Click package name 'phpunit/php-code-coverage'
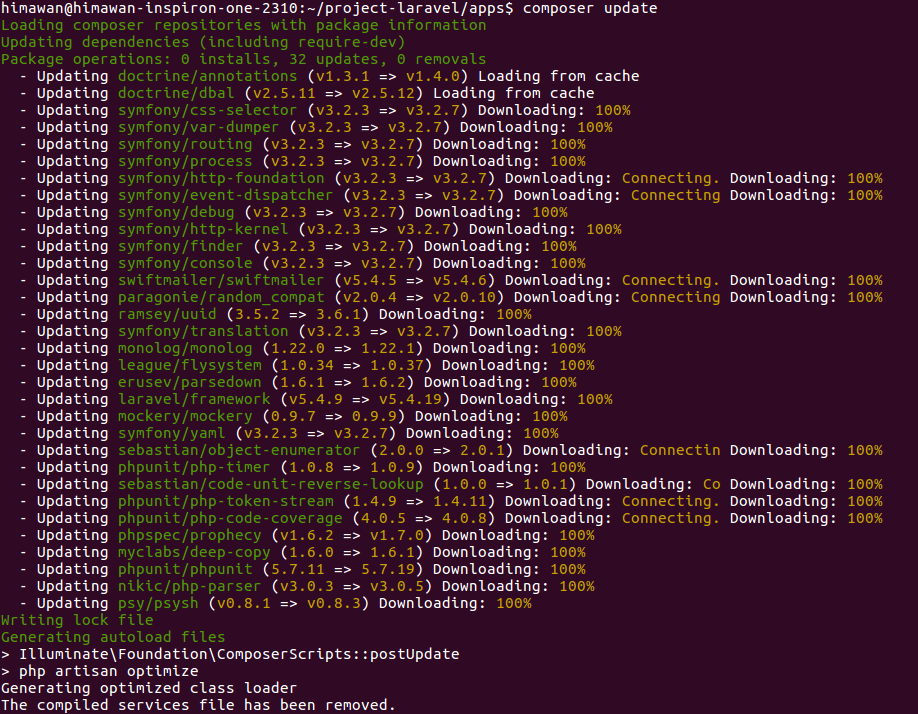Screen dimensions: 918x714 (x=230, y=518)
